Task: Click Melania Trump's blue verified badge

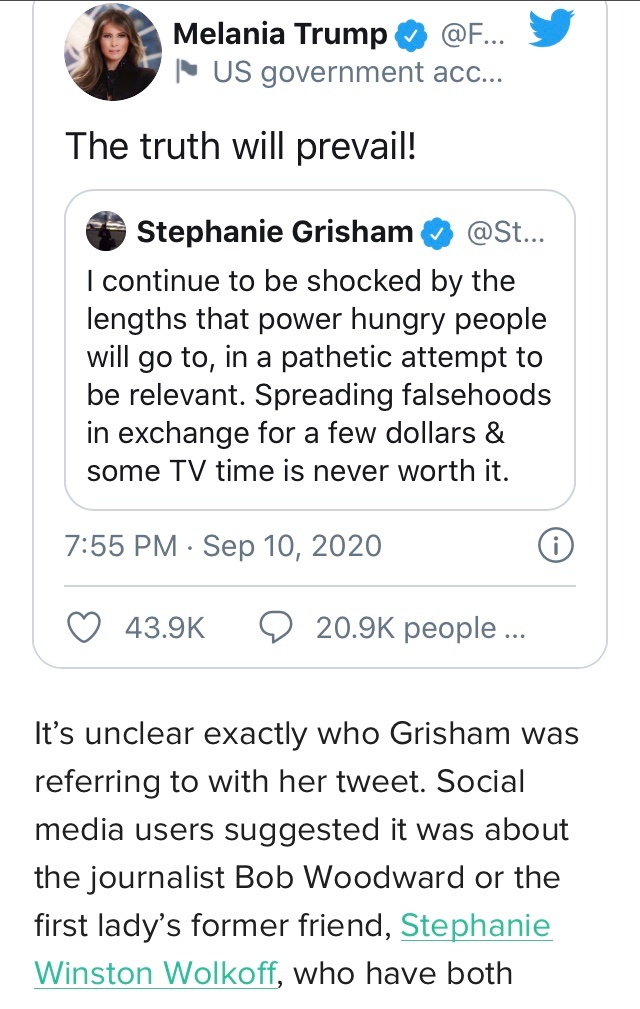Action: (410, 35)
